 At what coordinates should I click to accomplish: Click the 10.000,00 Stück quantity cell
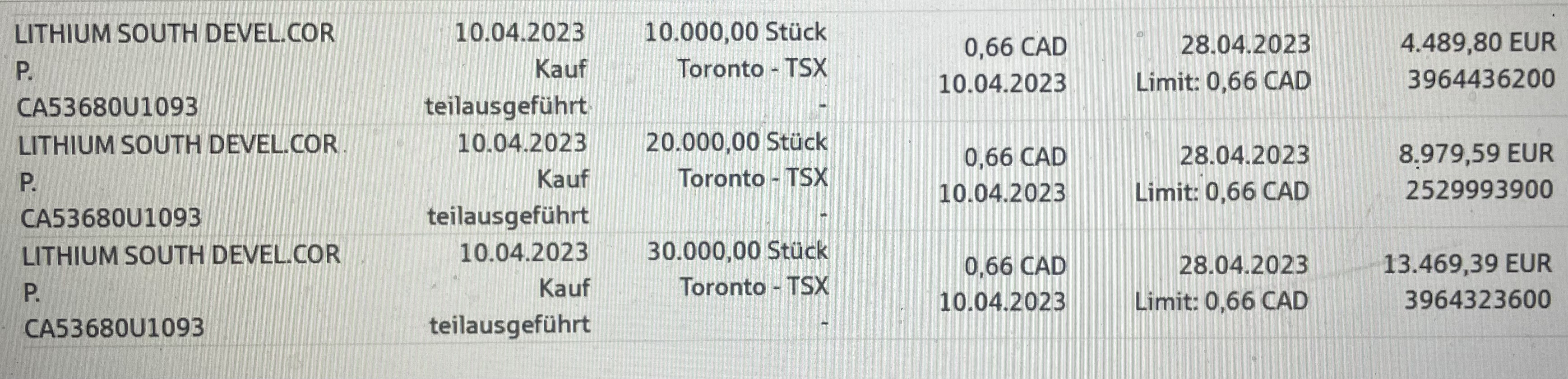735,32
